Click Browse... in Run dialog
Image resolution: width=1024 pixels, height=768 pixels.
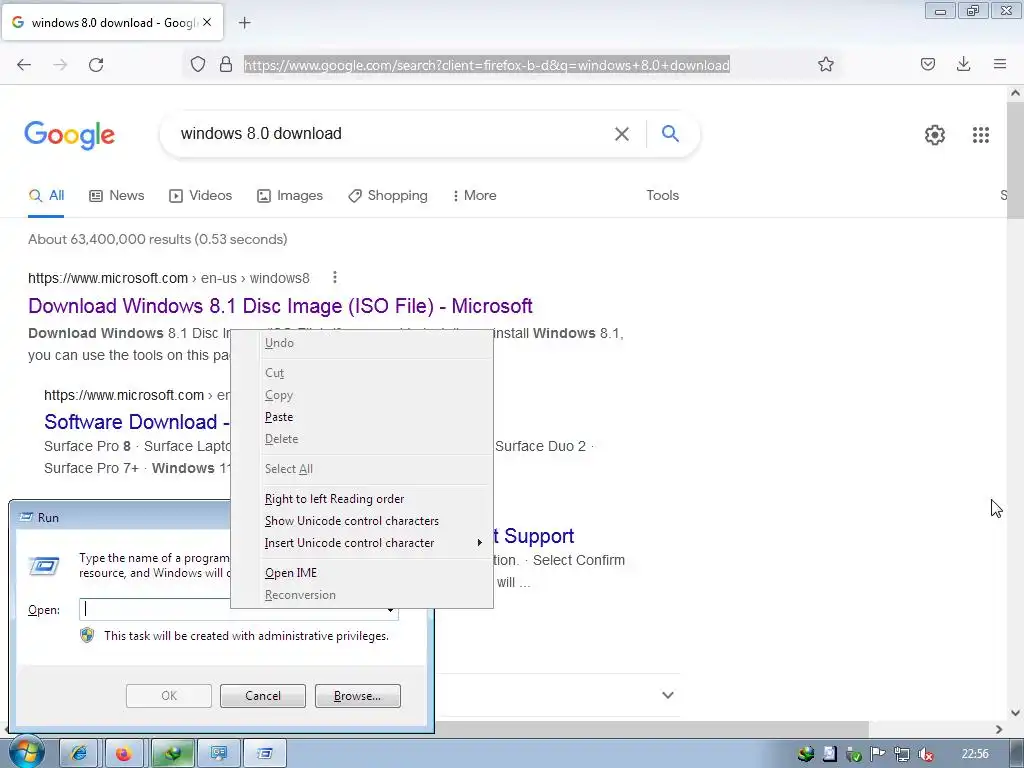point(357,696)
